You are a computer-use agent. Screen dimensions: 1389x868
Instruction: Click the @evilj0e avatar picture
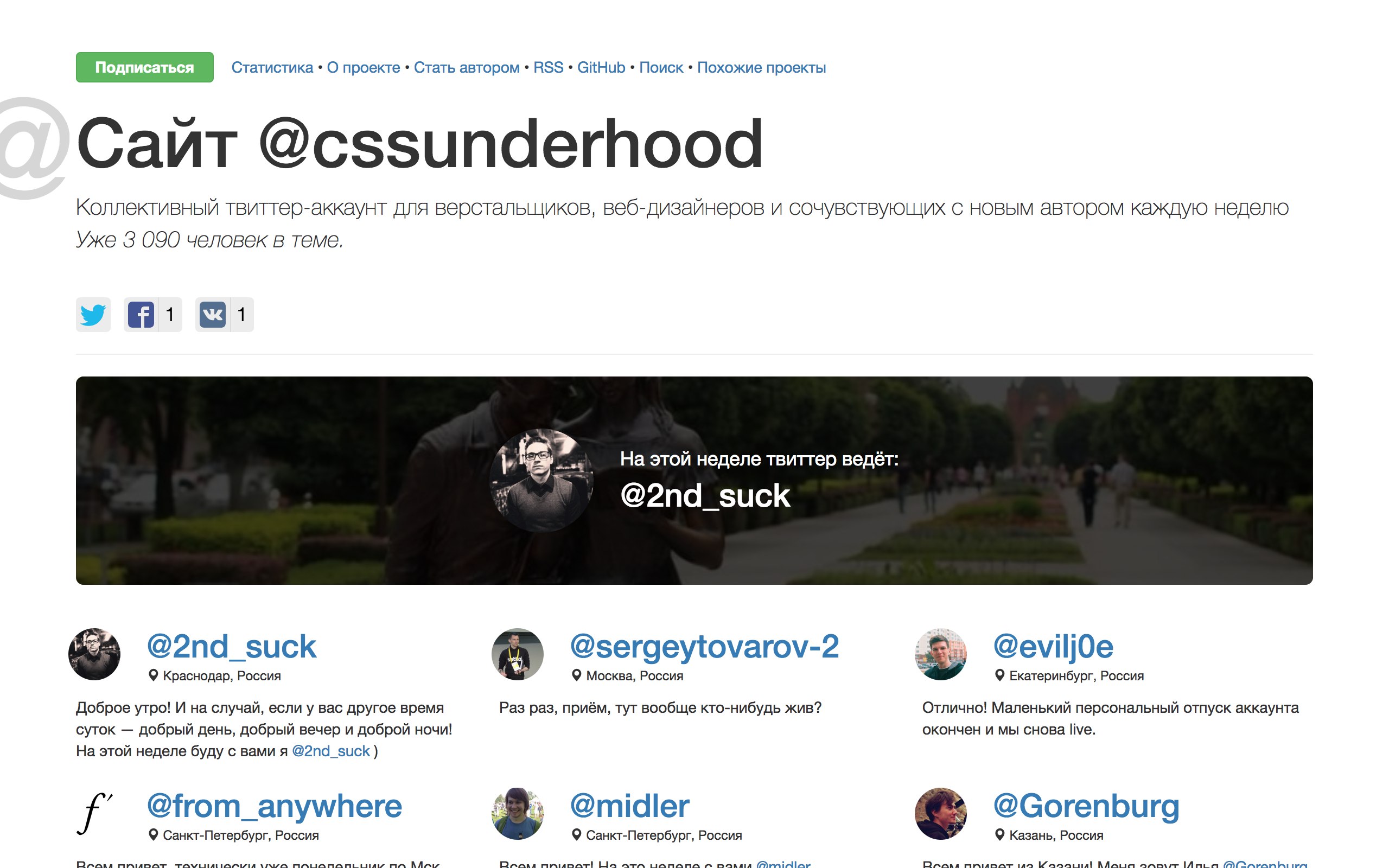pyautogui.click(x=940, y=654)
